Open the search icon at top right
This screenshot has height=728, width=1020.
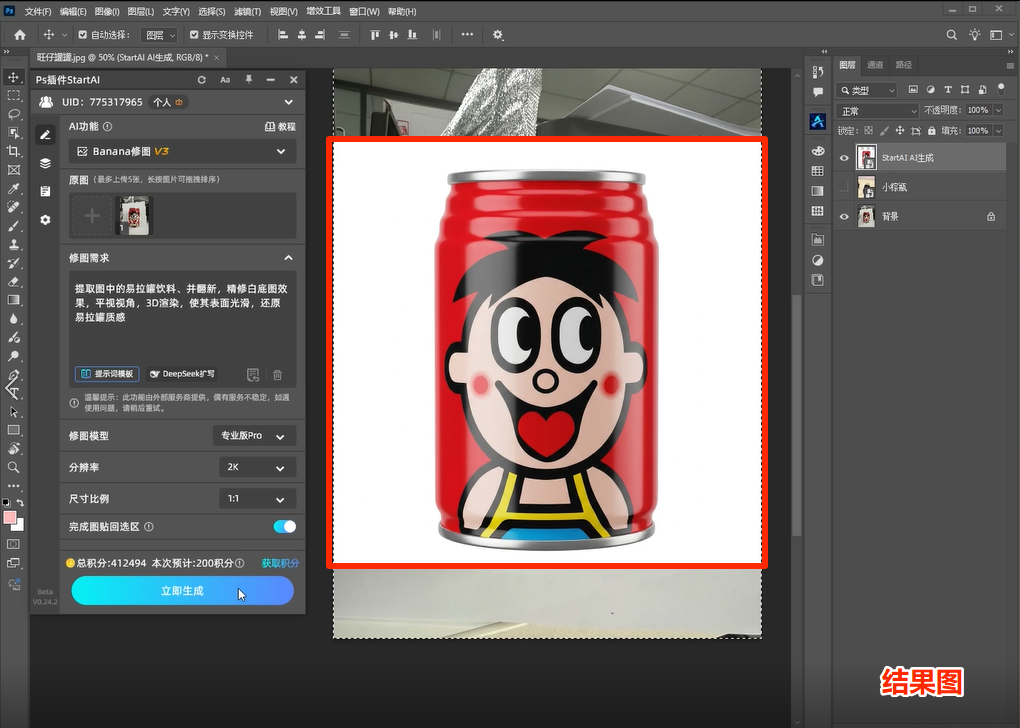(951, 35)
